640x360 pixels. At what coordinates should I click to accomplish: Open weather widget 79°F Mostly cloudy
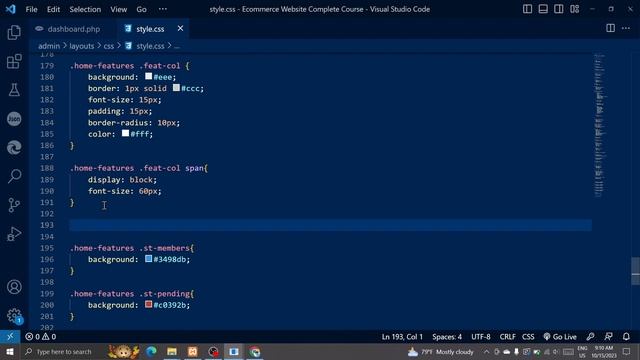point(441,351)
